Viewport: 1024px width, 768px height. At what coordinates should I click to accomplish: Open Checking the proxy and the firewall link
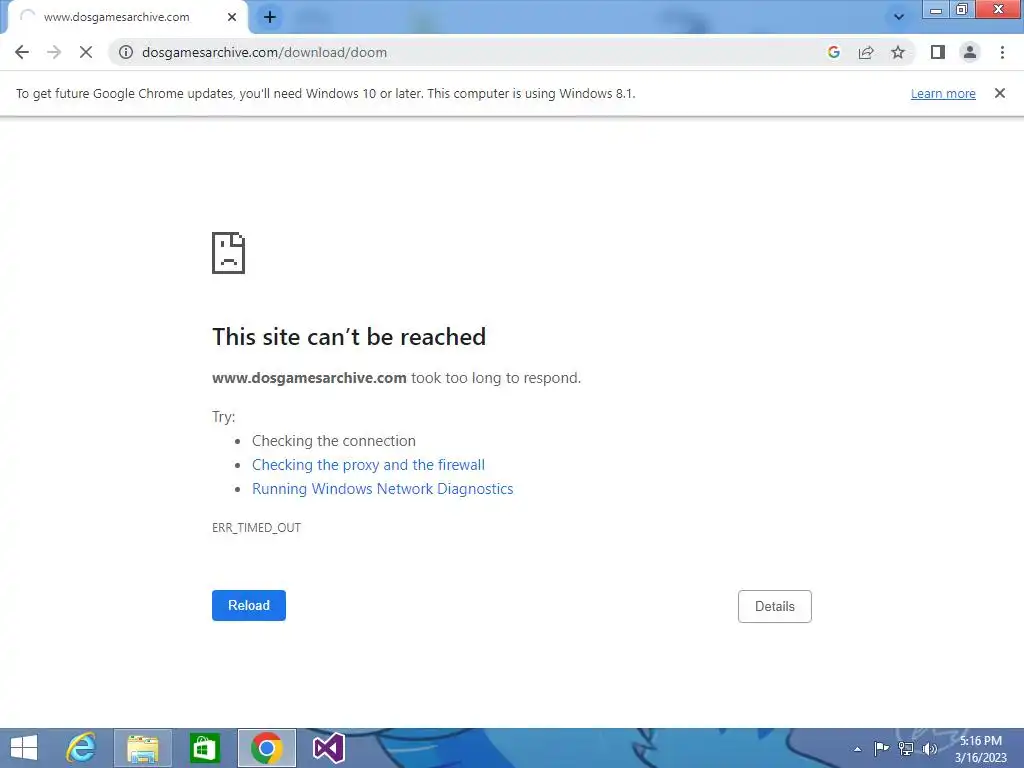[368, 465]
